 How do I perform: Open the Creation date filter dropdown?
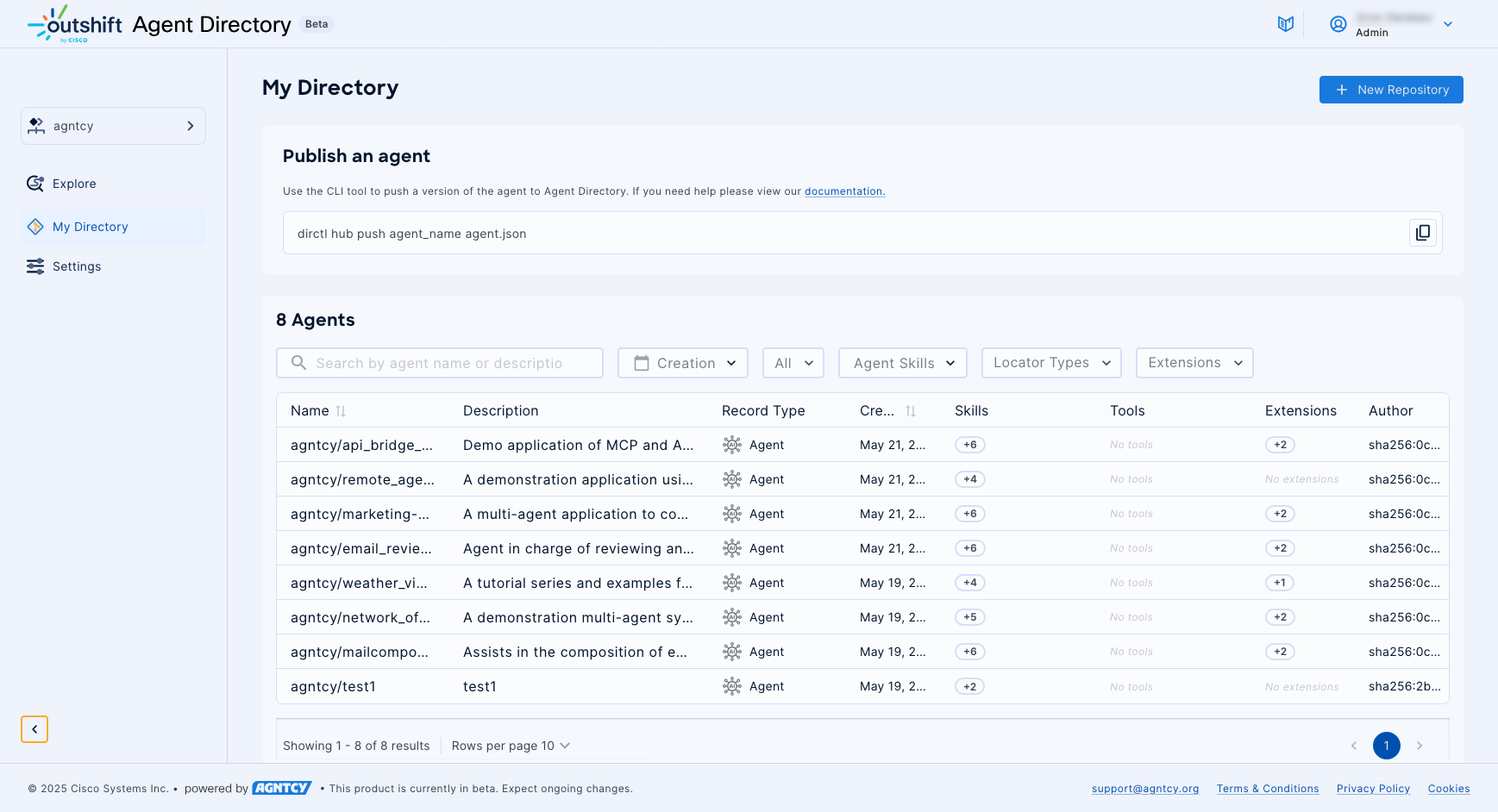tap(683, 363)
